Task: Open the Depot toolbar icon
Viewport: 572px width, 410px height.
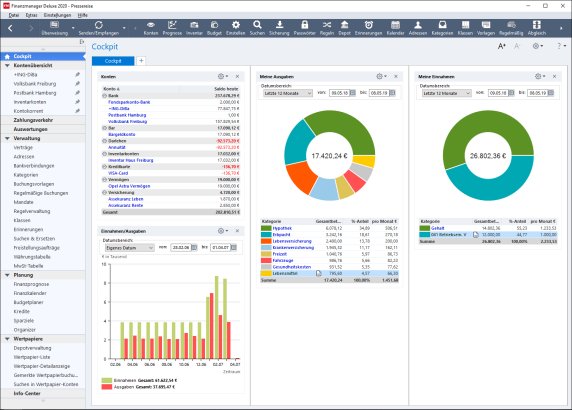Action: point(344,28)
